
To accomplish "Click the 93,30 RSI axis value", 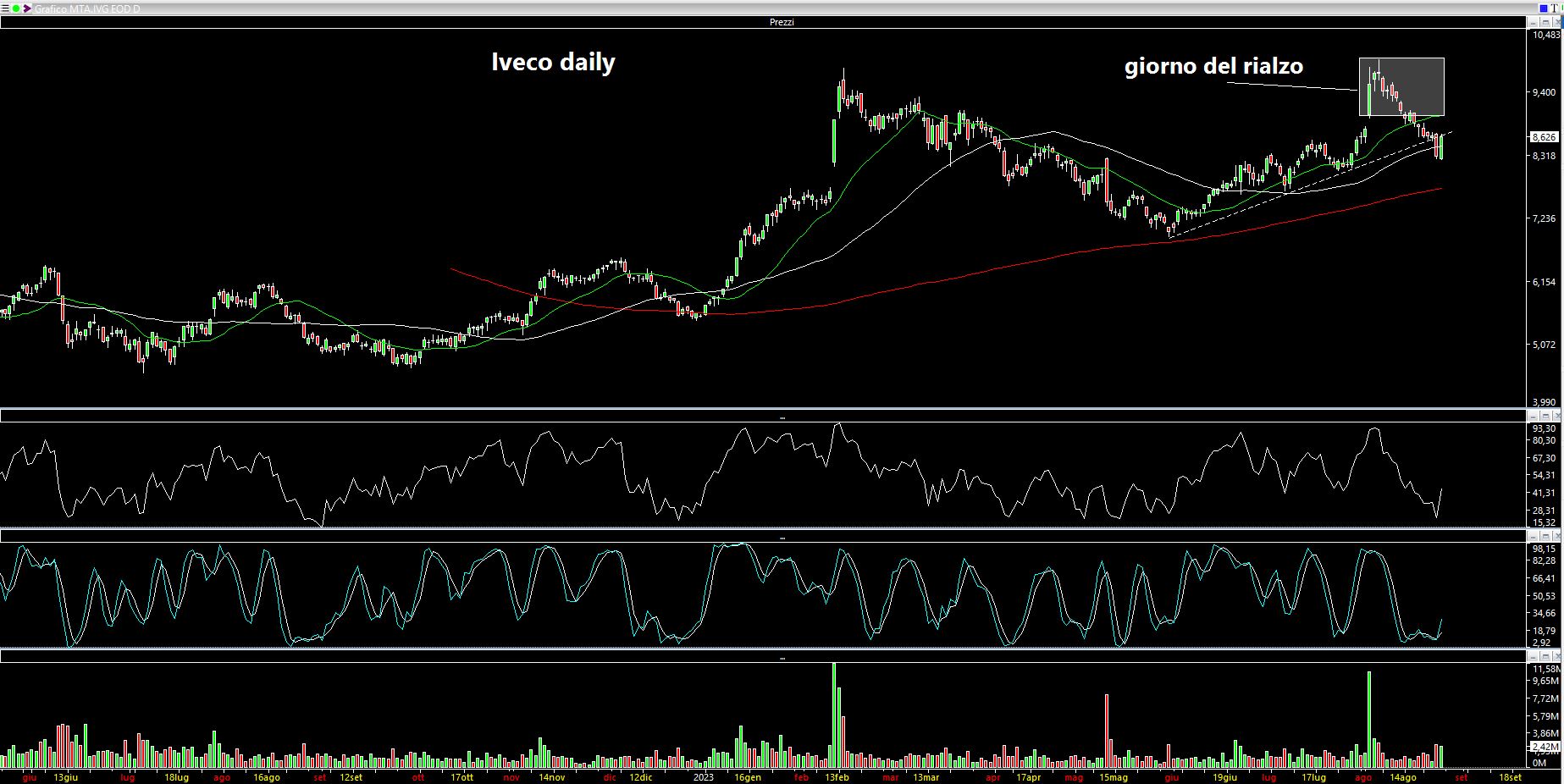I will [1545, 429].
